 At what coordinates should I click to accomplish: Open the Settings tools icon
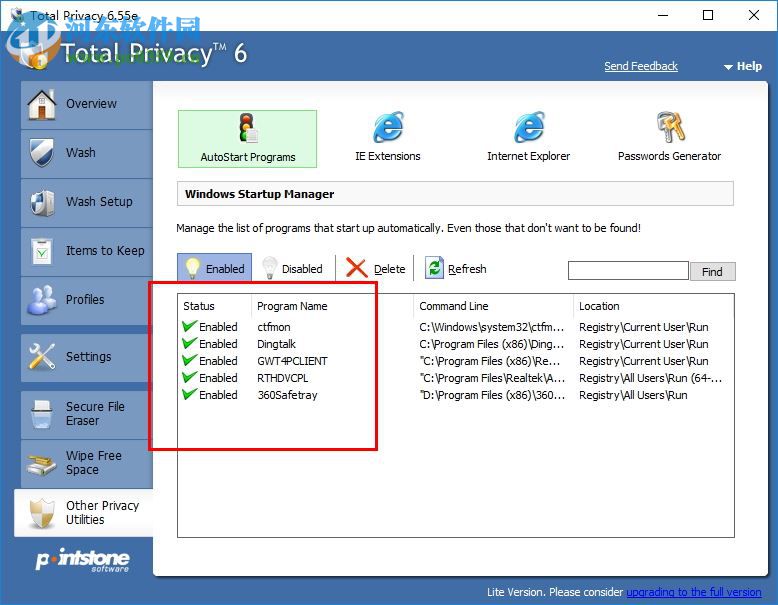(x=42, y=356)
